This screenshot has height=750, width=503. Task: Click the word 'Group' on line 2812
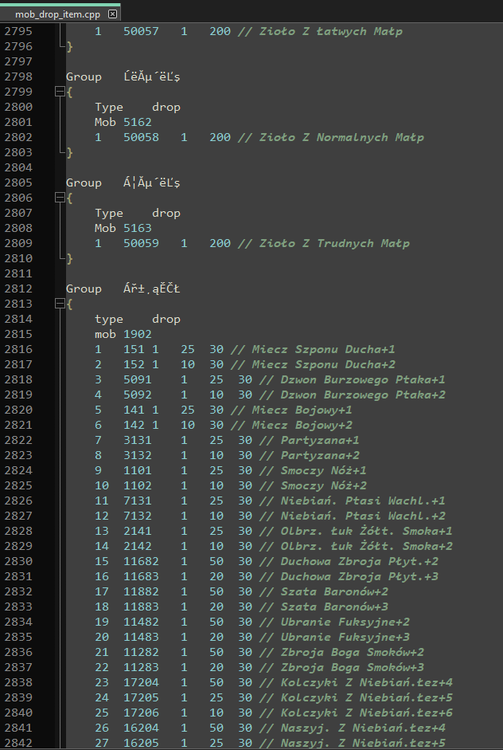click(x=84, y=289)
